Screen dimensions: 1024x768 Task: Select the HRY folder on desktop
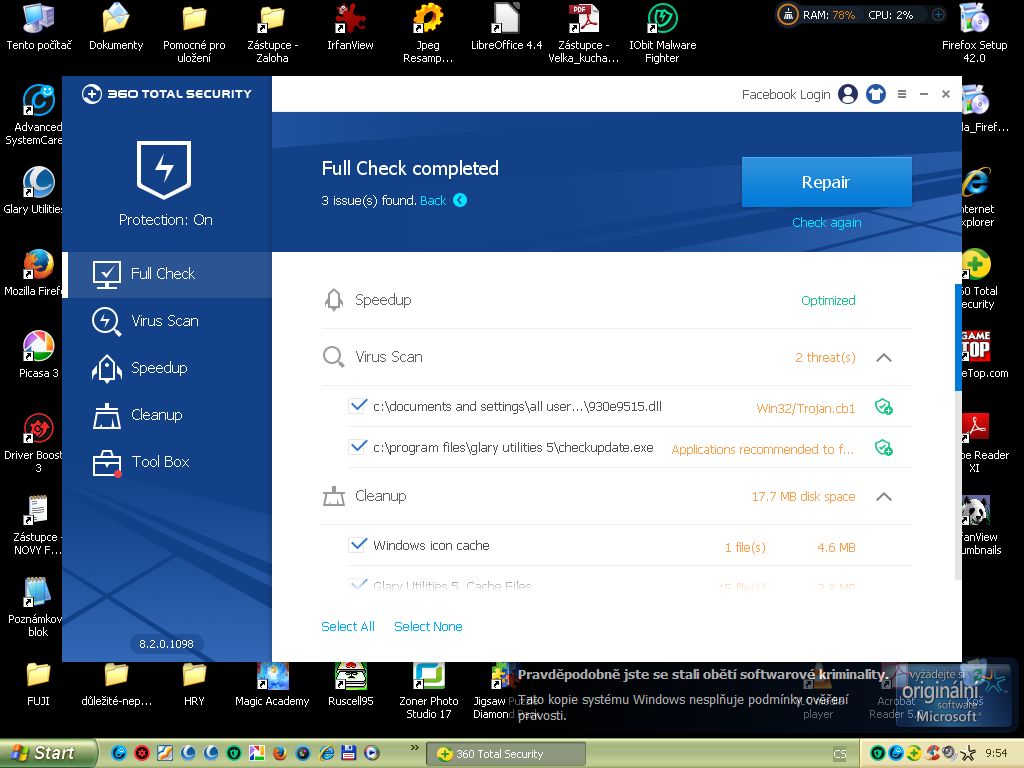click(194, 686)
